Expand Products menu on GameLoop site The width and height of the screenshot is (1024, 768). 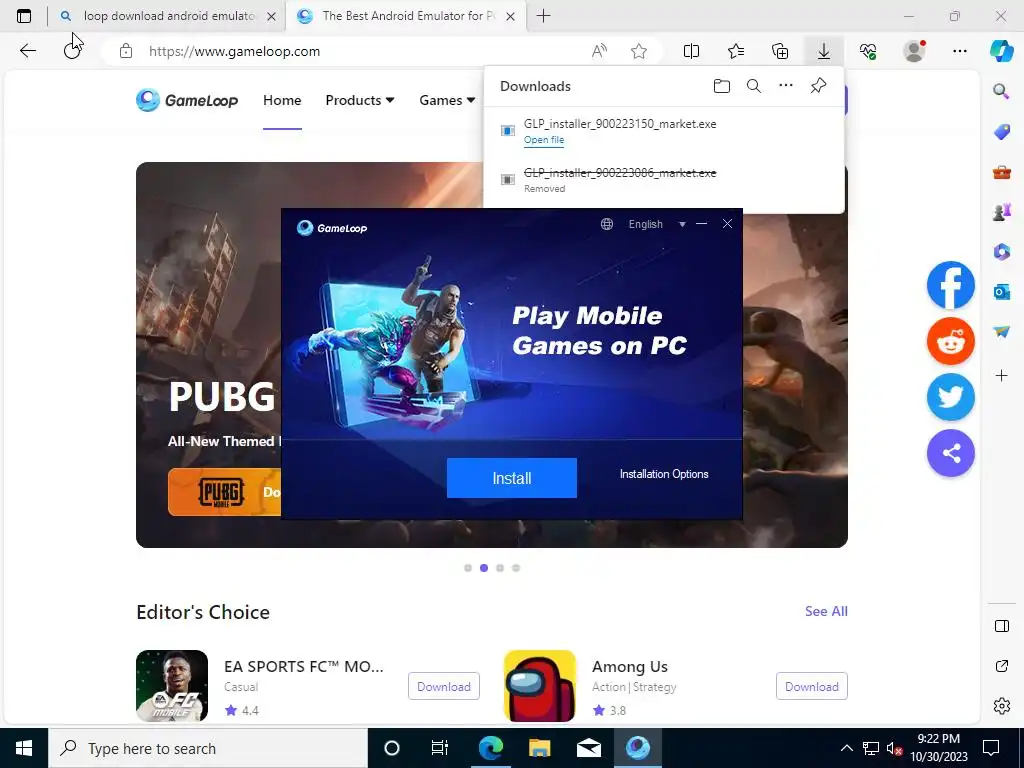pos(360,100)
